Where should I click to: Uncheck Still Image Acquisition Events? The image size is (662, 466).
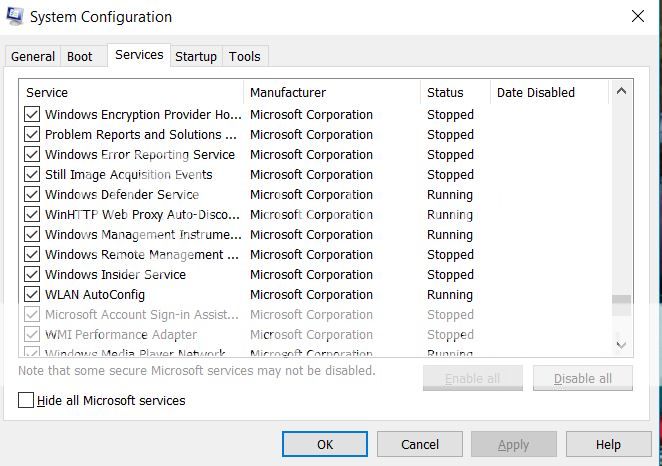coord(32,174)
